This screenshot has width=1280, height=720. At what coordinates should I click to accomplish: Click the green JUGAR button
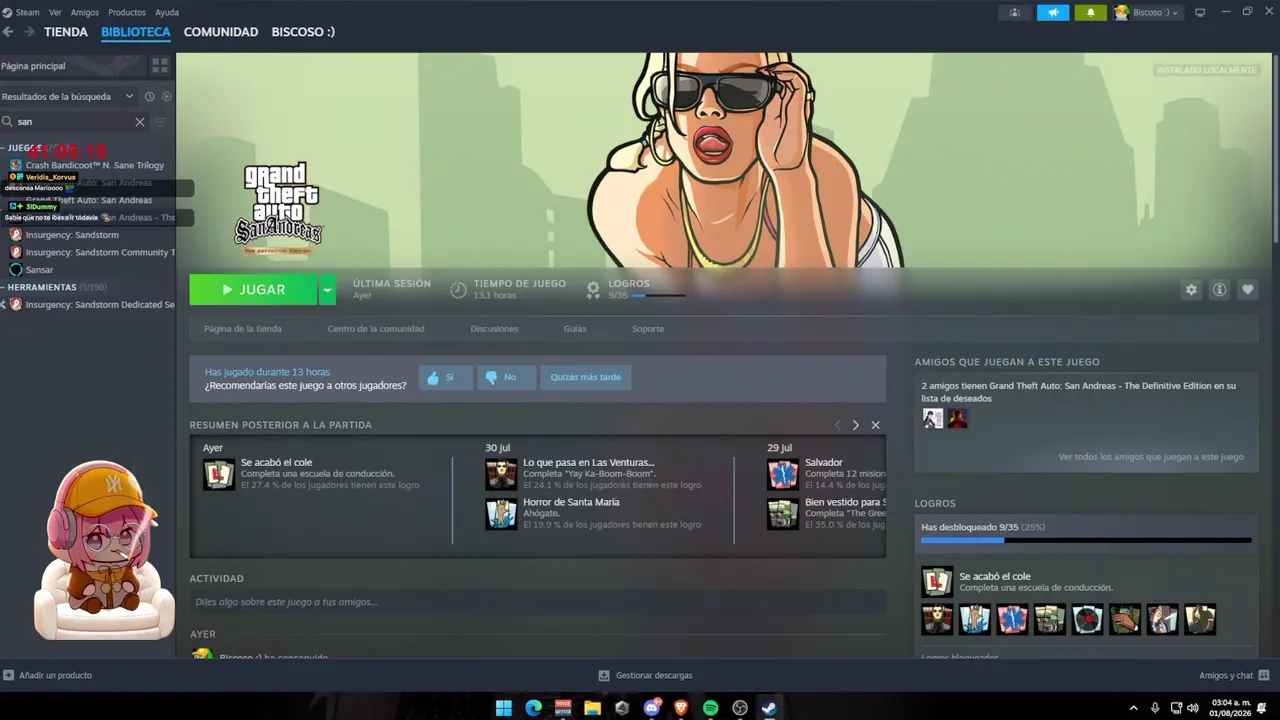point(254,290)
